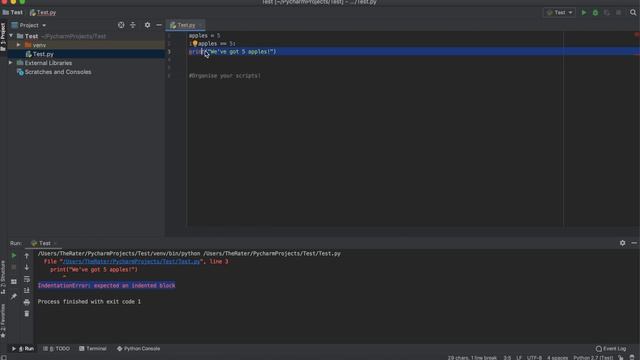Screen dimensions: 640x360
Task: Open the Python Console tab
Action: coord(138,349)
